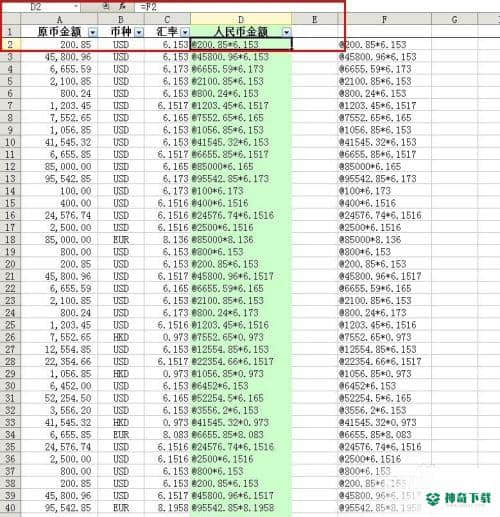Screen dimensions: 500x517
Task: Click cell F18 containing @85000*8.136
Action: [384, 240]
